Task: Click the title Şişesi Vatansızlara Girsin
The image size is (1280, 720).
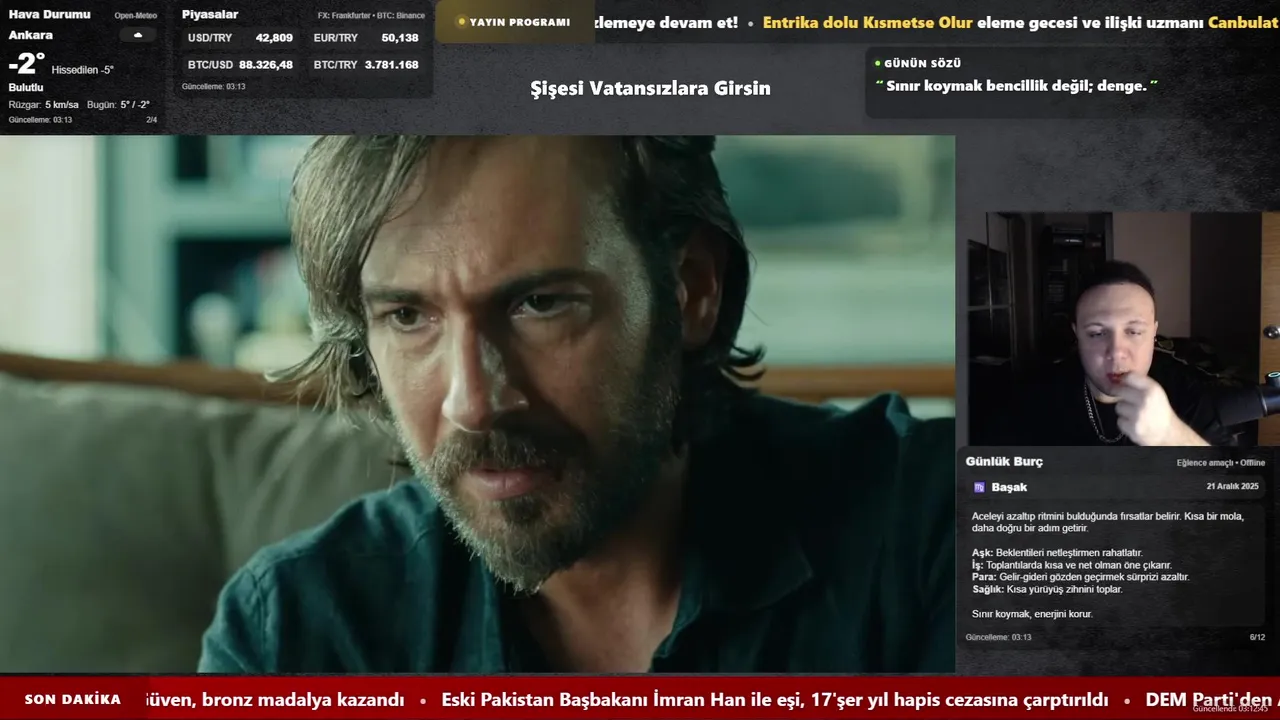Action: pos(650,88)
